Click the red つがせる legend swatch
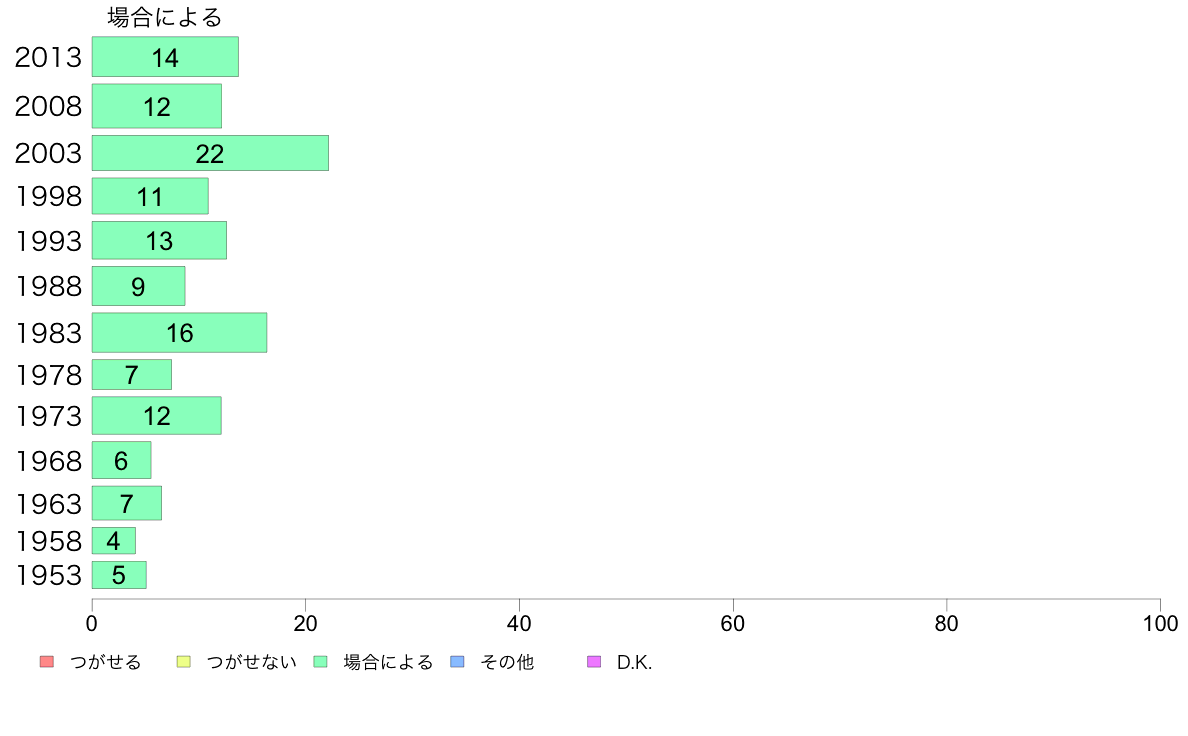 pyautogui.click(x=47, y=662)
